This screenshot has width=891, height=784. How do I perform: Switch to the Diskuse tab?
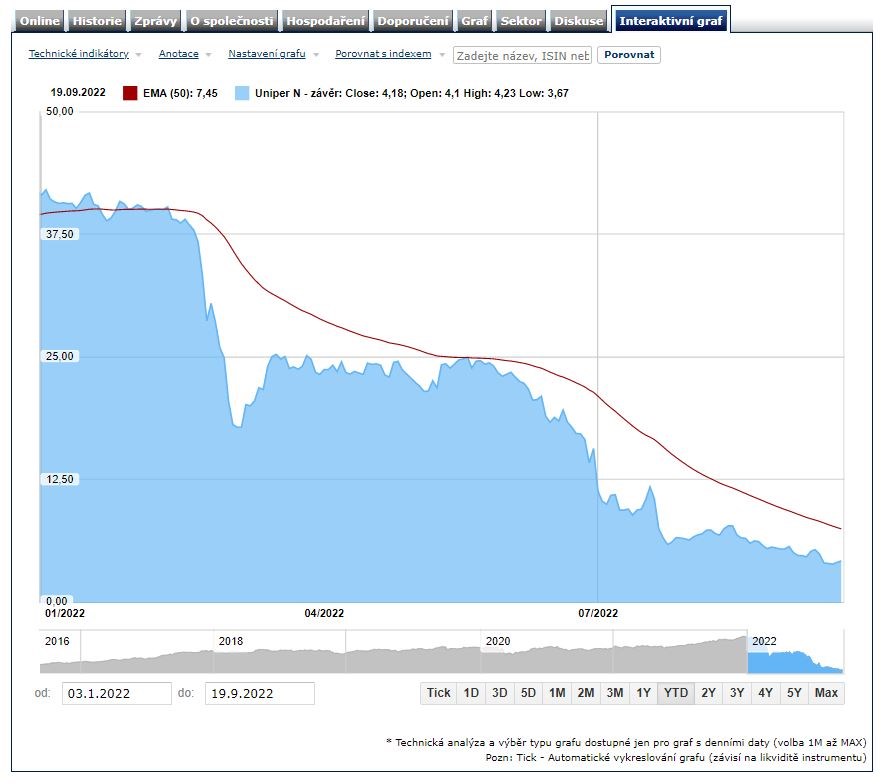coord(579,21)
